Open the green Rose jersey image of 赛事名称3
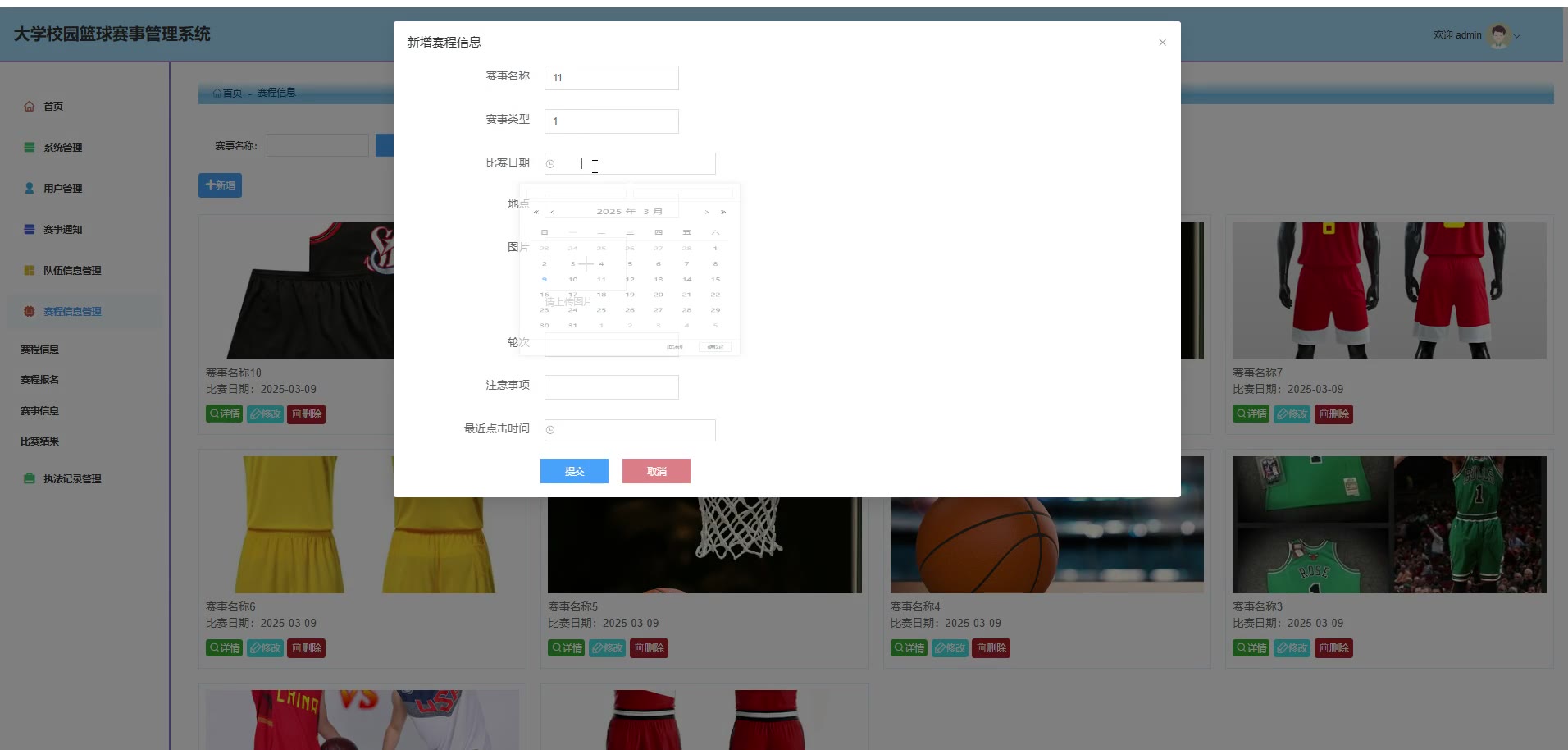 click(x=1389, y=524)
